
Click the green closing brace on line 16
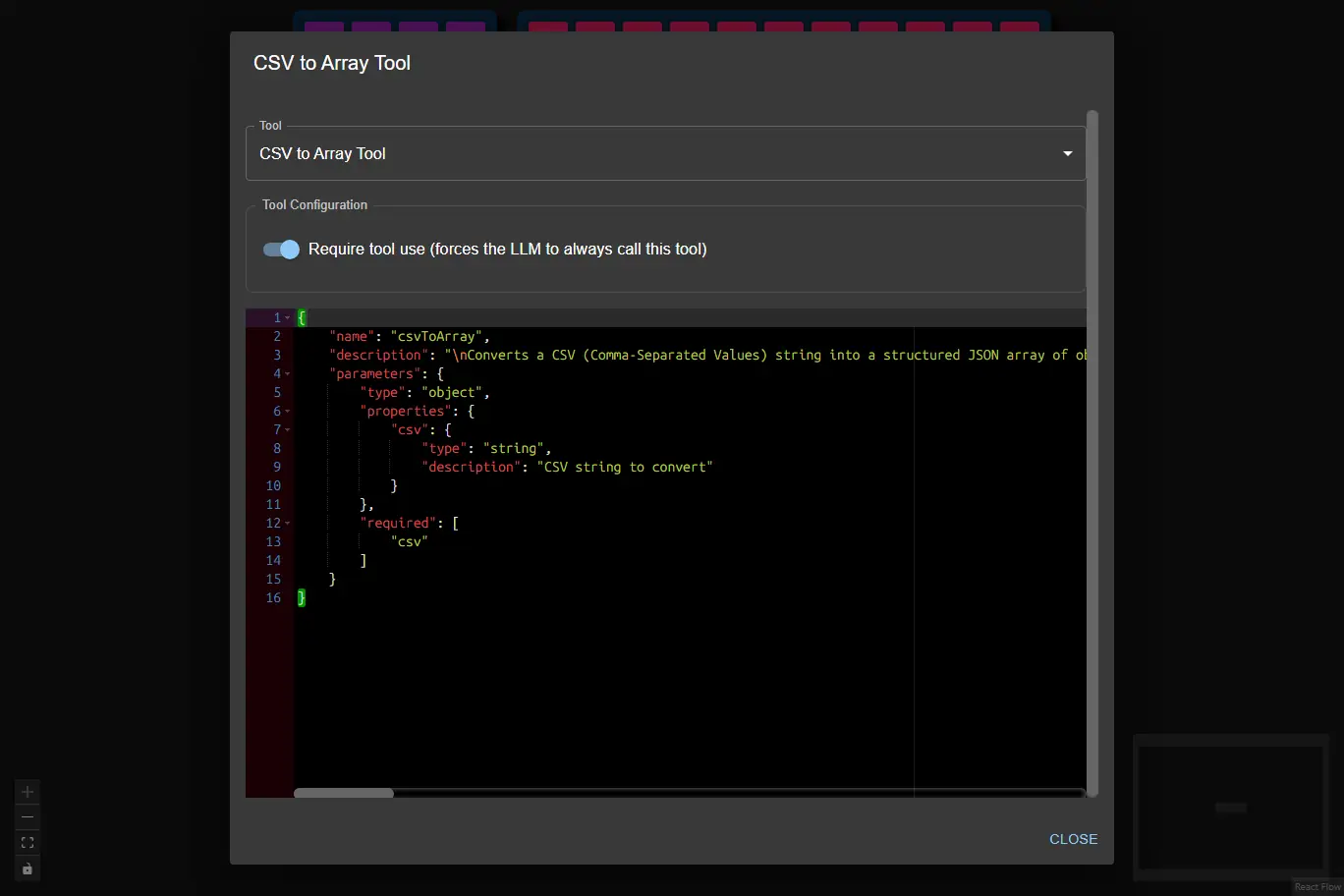pyautogui.click(x=302, y=598)
